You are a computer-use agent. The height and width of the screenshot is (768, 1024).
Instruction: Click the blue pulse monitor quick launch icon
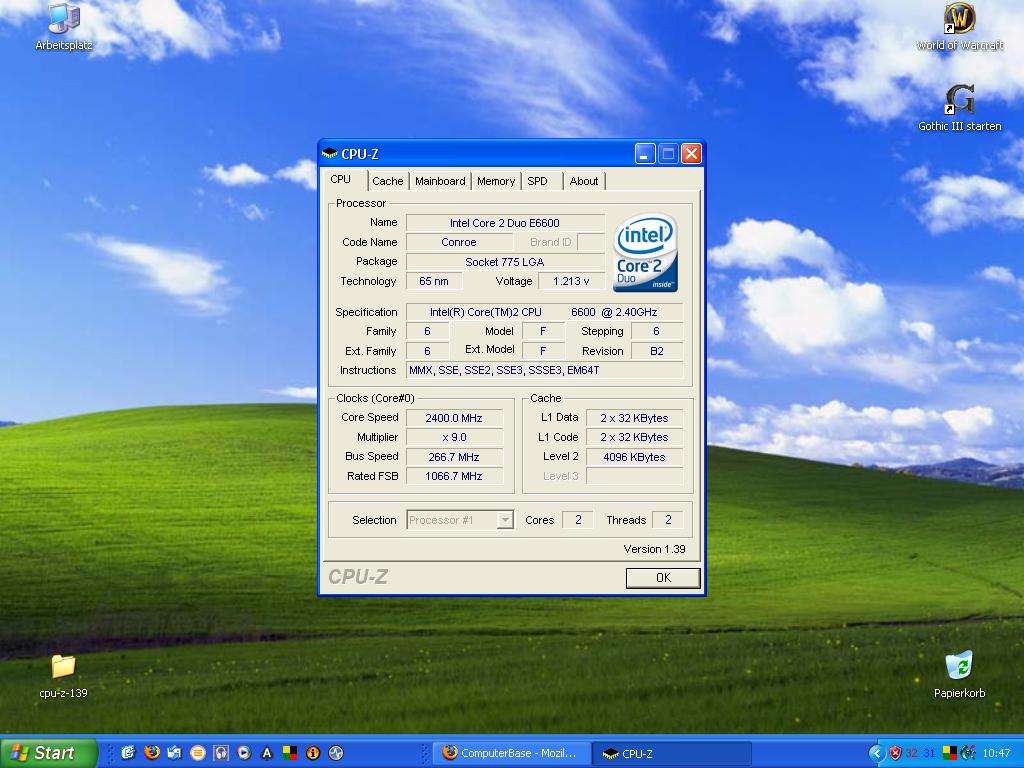[x=336, y=753]
